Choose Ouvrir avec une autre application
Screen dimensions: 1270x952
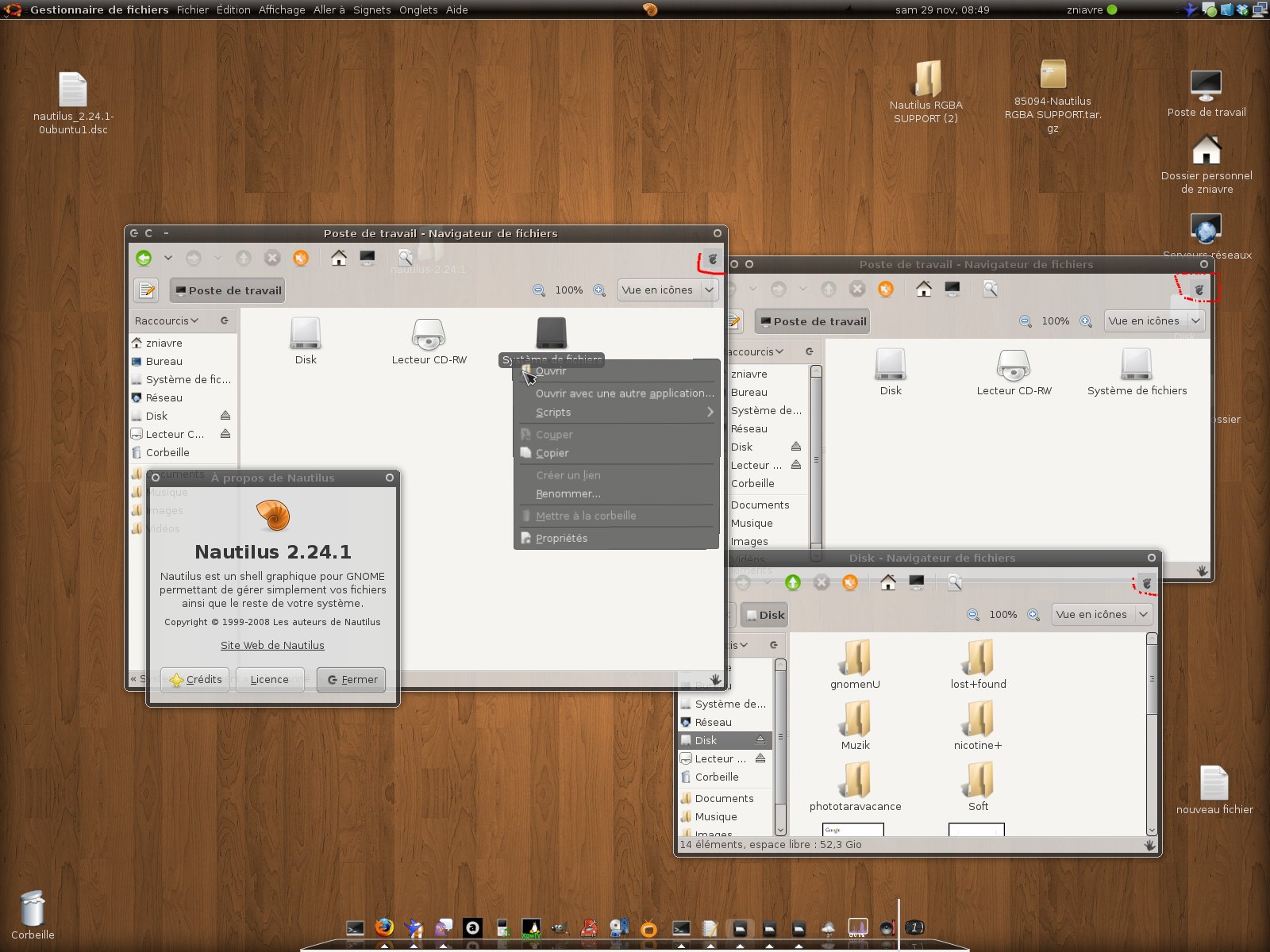617,393
